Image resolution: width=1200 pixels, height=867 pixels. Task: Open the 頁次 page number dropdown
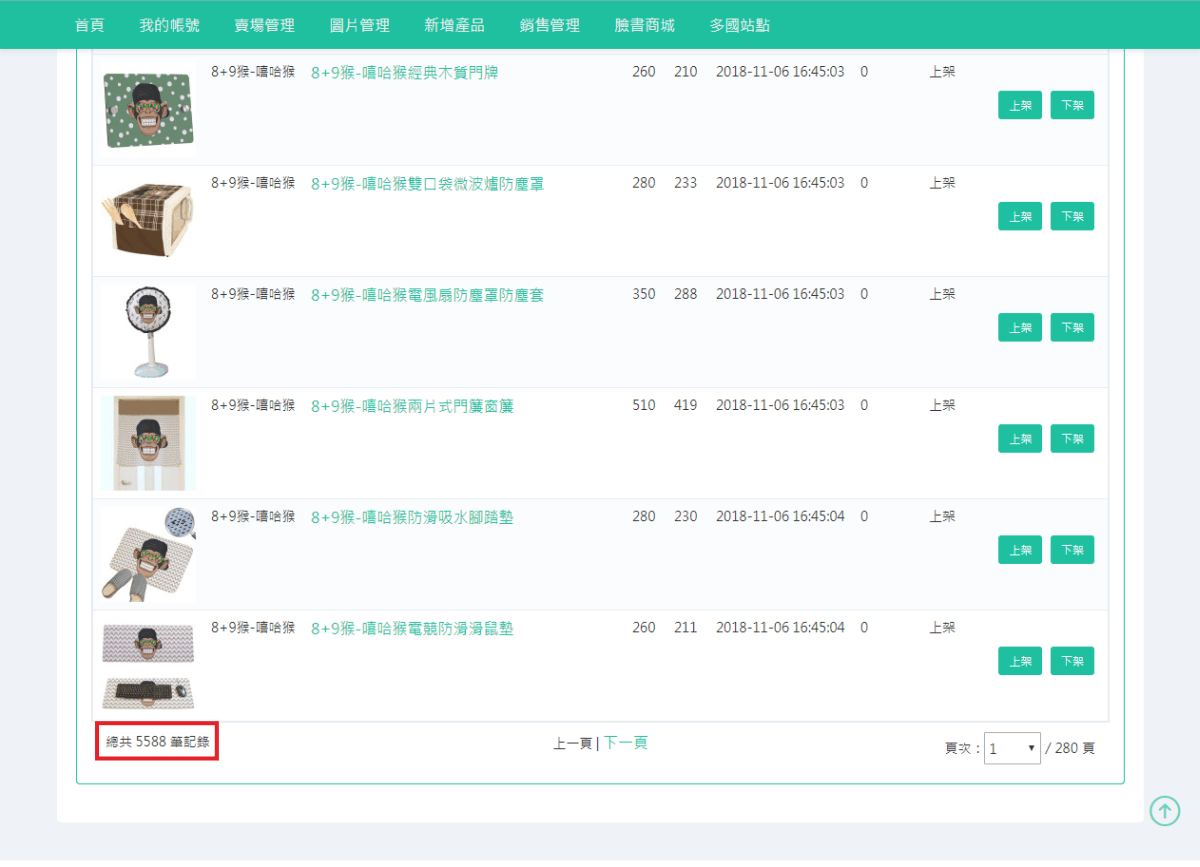click(x=1012, y=748)
